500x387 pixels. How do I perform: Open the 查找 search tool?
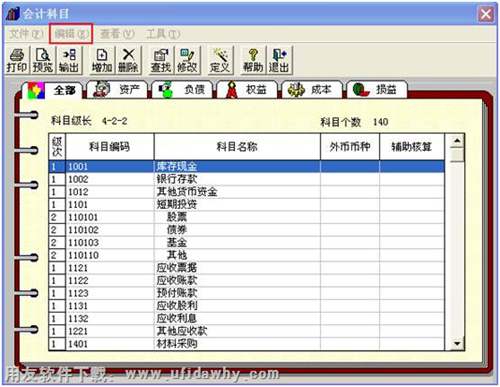(x=161, y=60)
